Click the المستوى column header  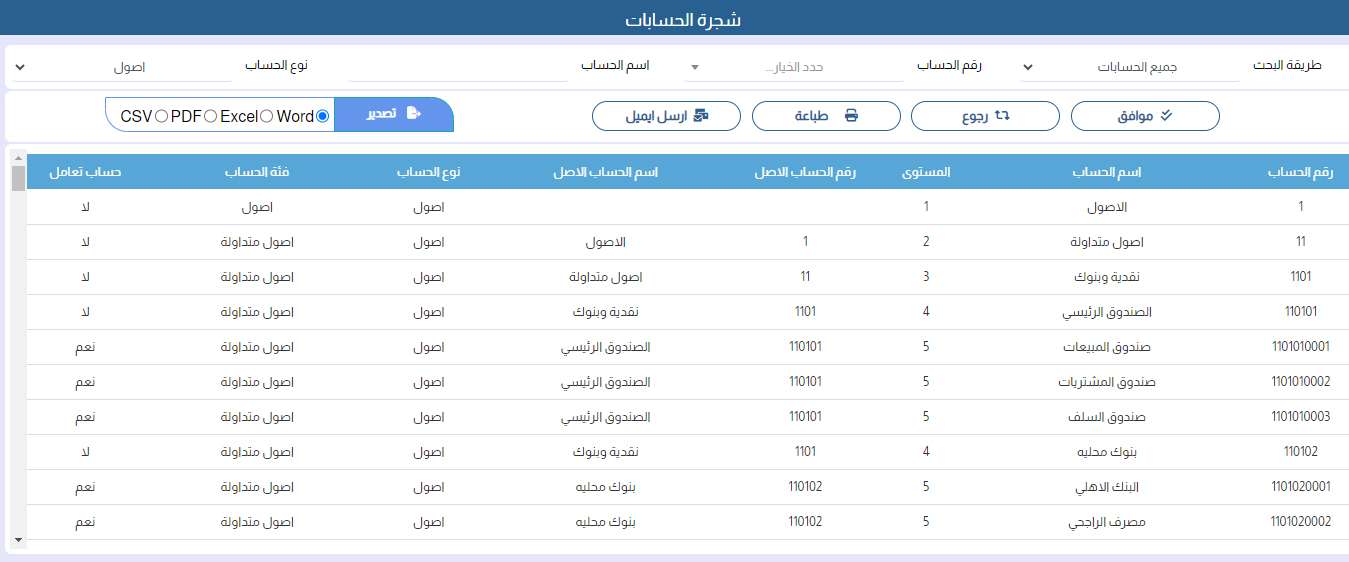tap(926, 172)
